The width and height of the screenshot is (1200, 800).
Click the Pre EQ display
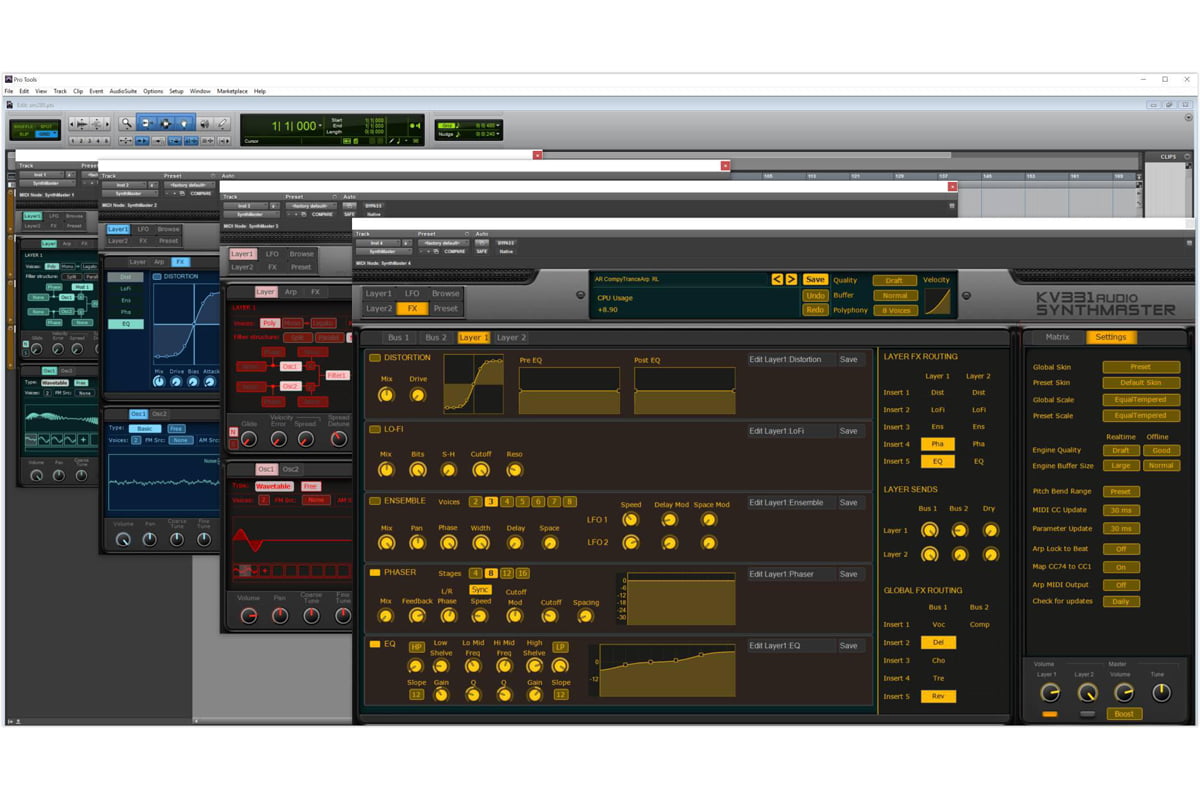tap(569, 390)
